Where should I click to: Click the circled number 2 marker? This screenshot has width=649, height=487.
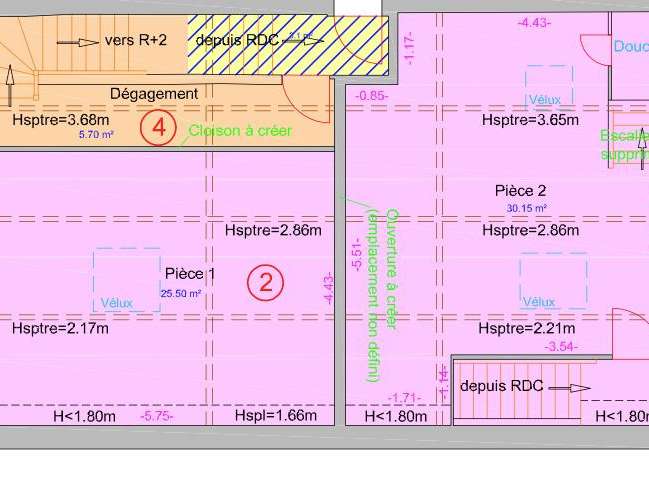pos(266,283)
